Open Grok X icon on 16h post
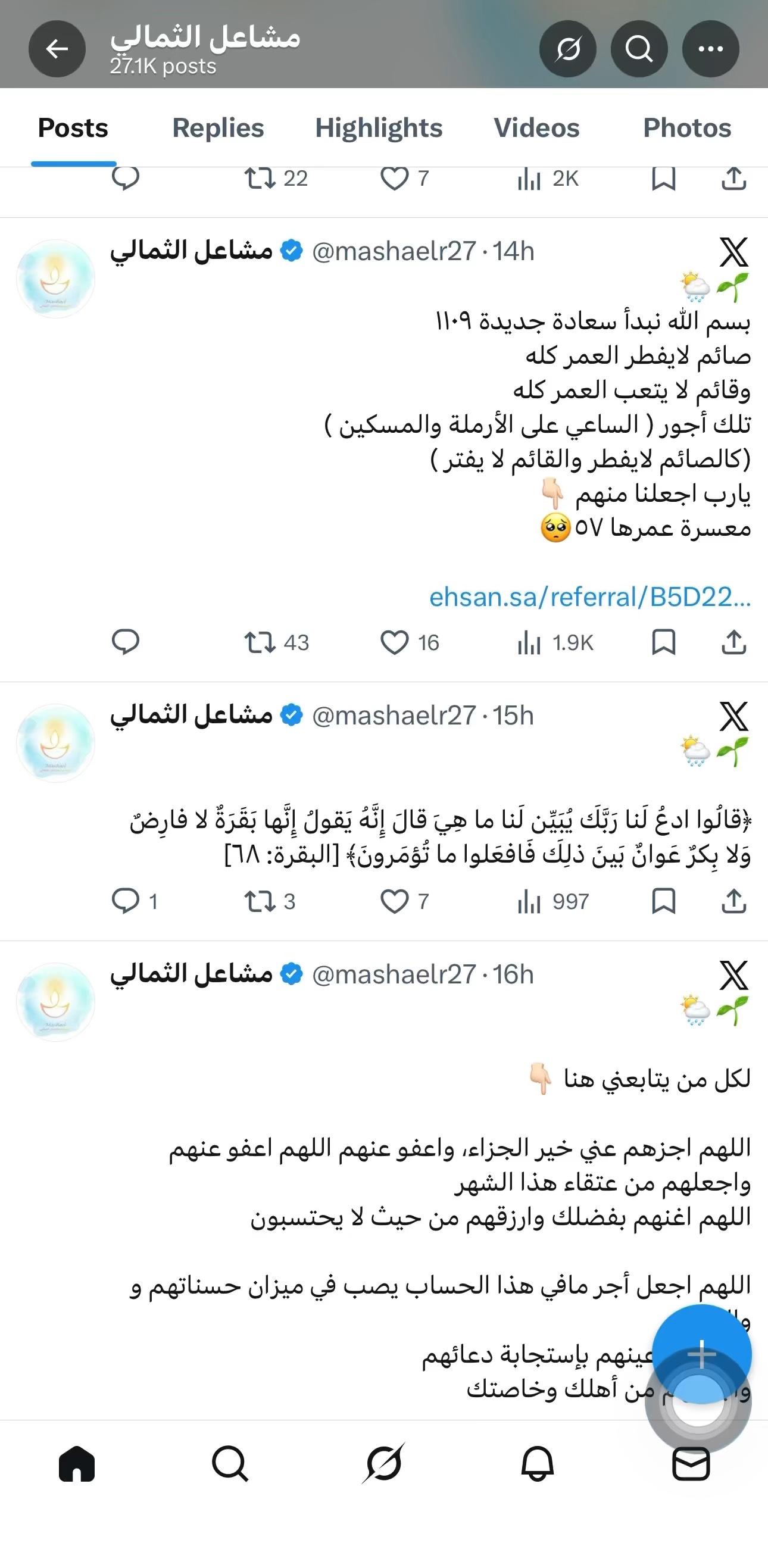Image resolution: width=768 pixels, height=1568 pixels. (x=733, y=975)
